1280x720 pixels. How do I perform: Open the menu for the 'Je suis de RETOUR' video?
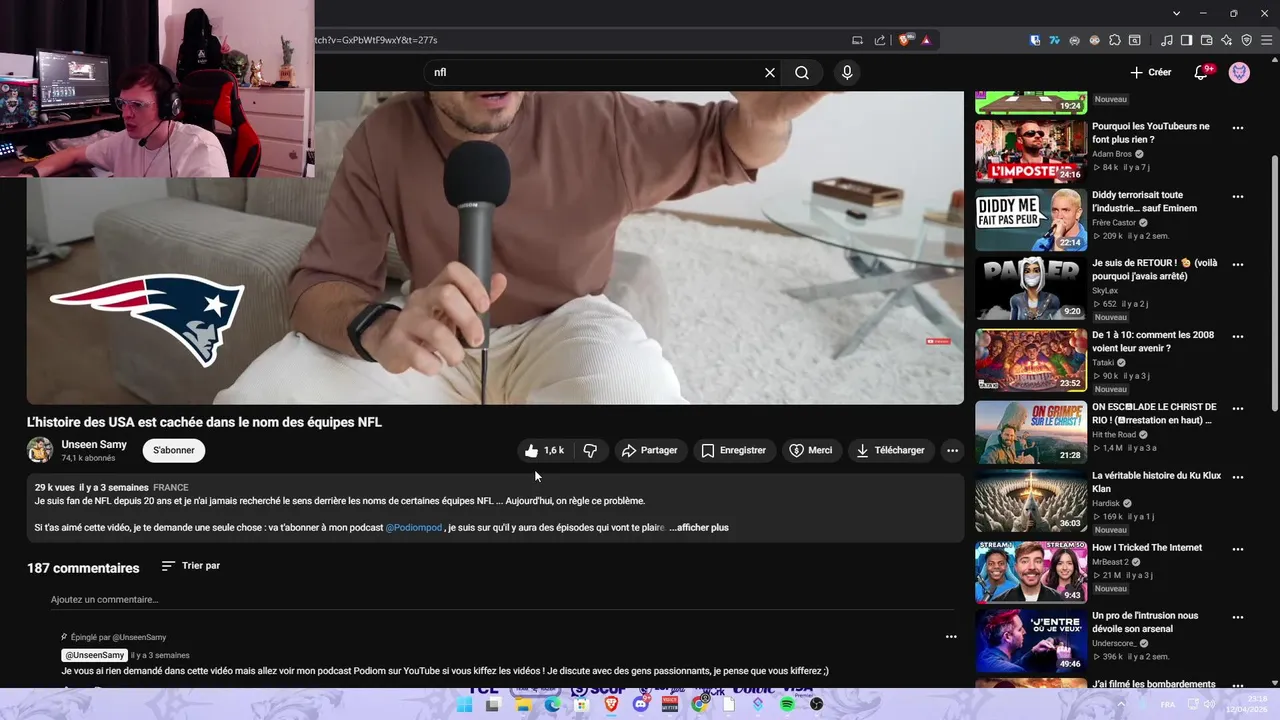[1238, 265]
